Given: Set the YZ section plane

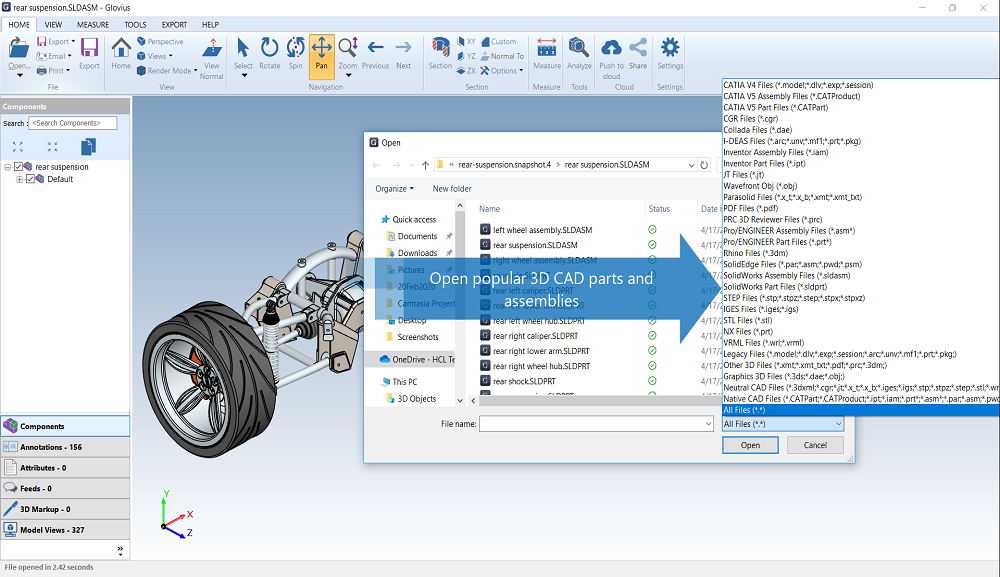Looking at the screenshot, I should pos(466,56).
